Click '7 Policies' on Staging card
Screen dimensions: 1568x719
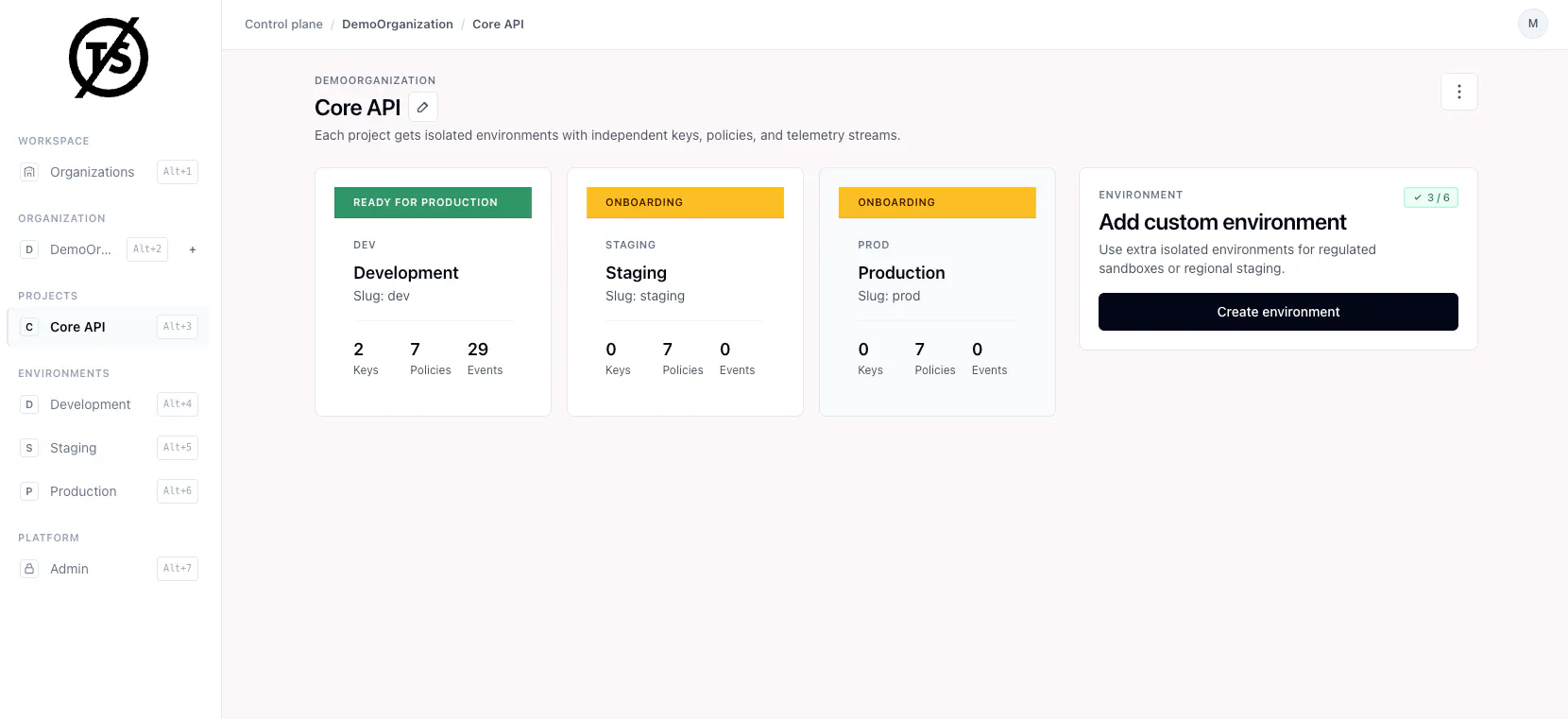(683, 358)
